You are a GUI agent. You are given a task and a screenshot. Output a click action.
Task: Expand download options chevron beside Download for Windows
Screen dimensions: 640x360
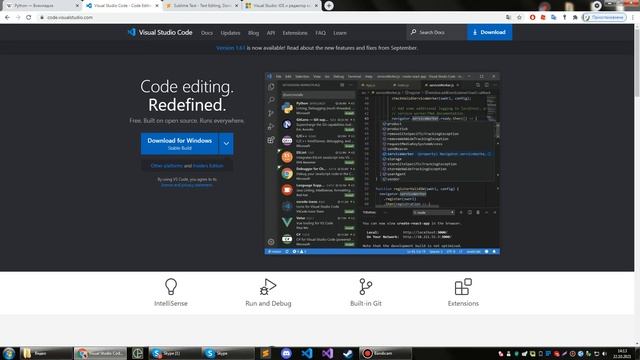point(226,144)
